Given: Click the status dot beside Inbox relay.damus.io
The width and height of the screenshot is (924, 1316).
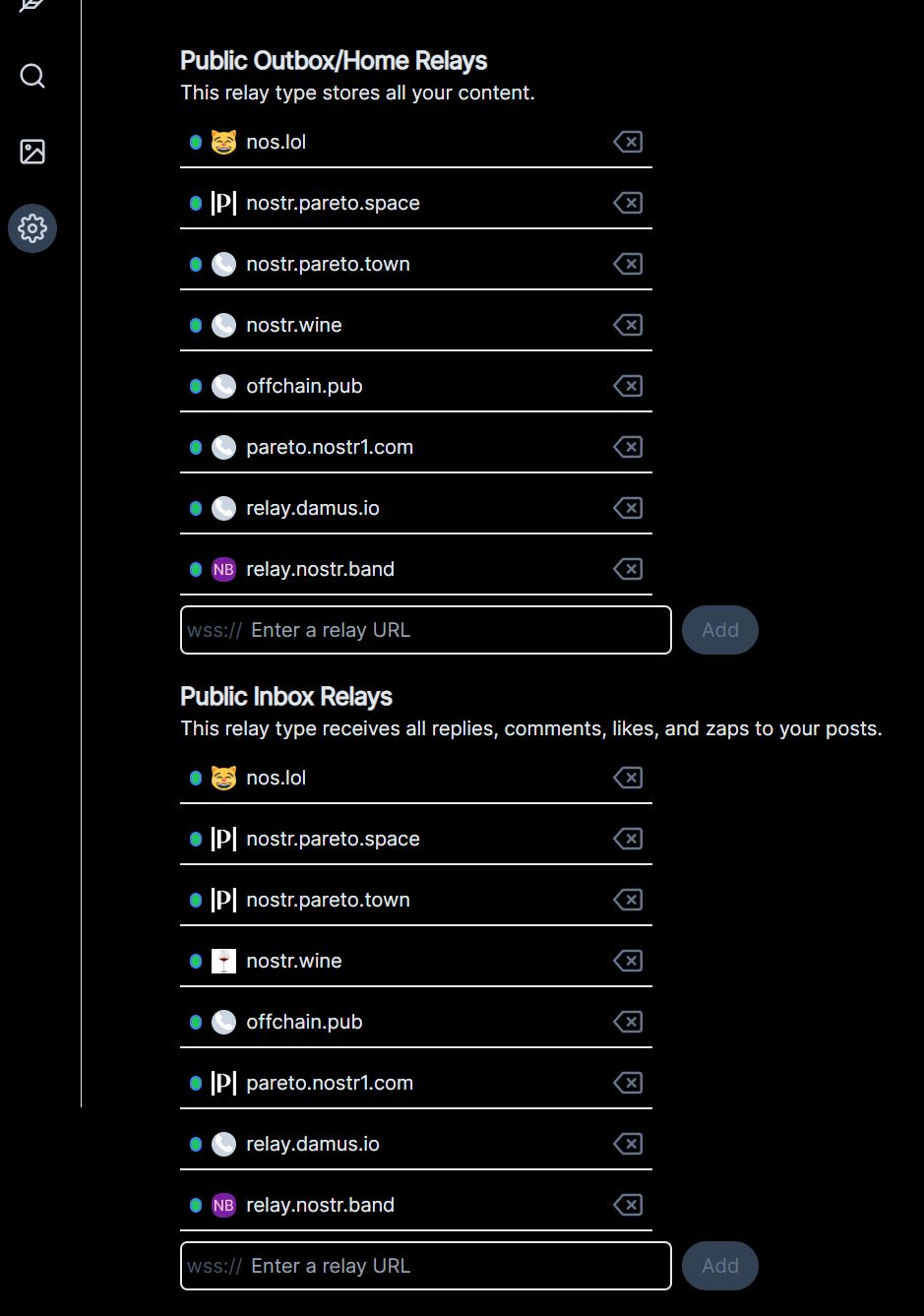Looking at the screenshot, I should (196, 1144).
